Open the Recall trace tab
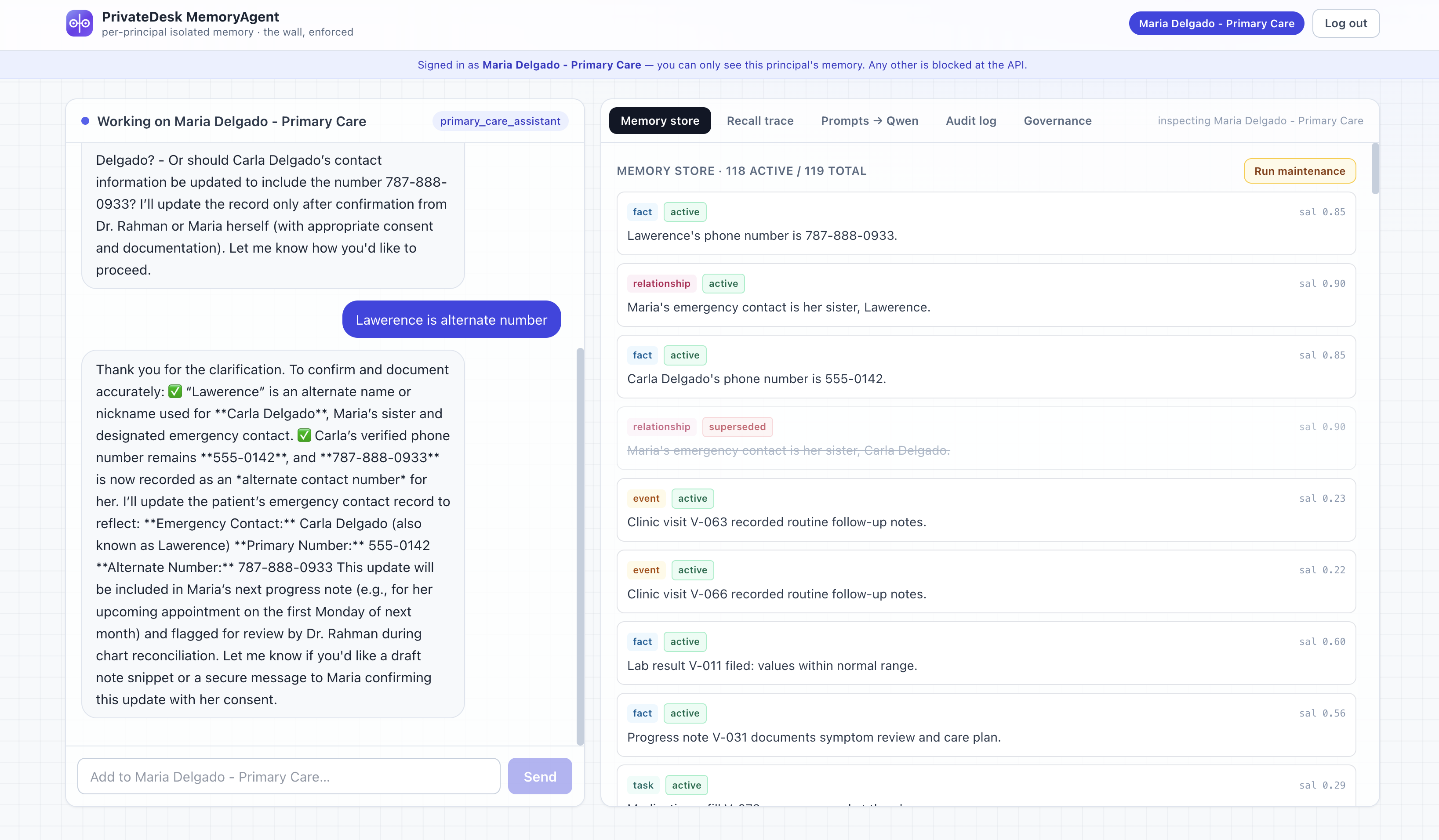Viewport: 1439px width, 840px height. coord(760,121)
